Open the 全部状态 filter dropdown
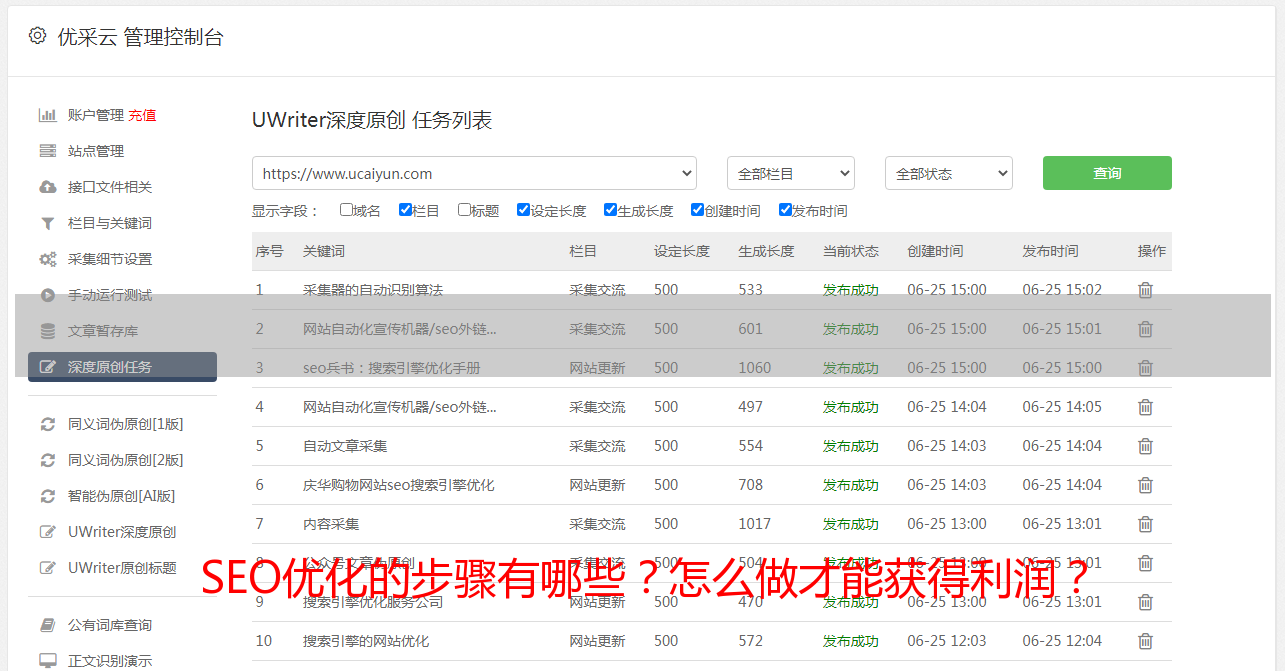This screenshot has height=671, width=1285. point(948,173)
